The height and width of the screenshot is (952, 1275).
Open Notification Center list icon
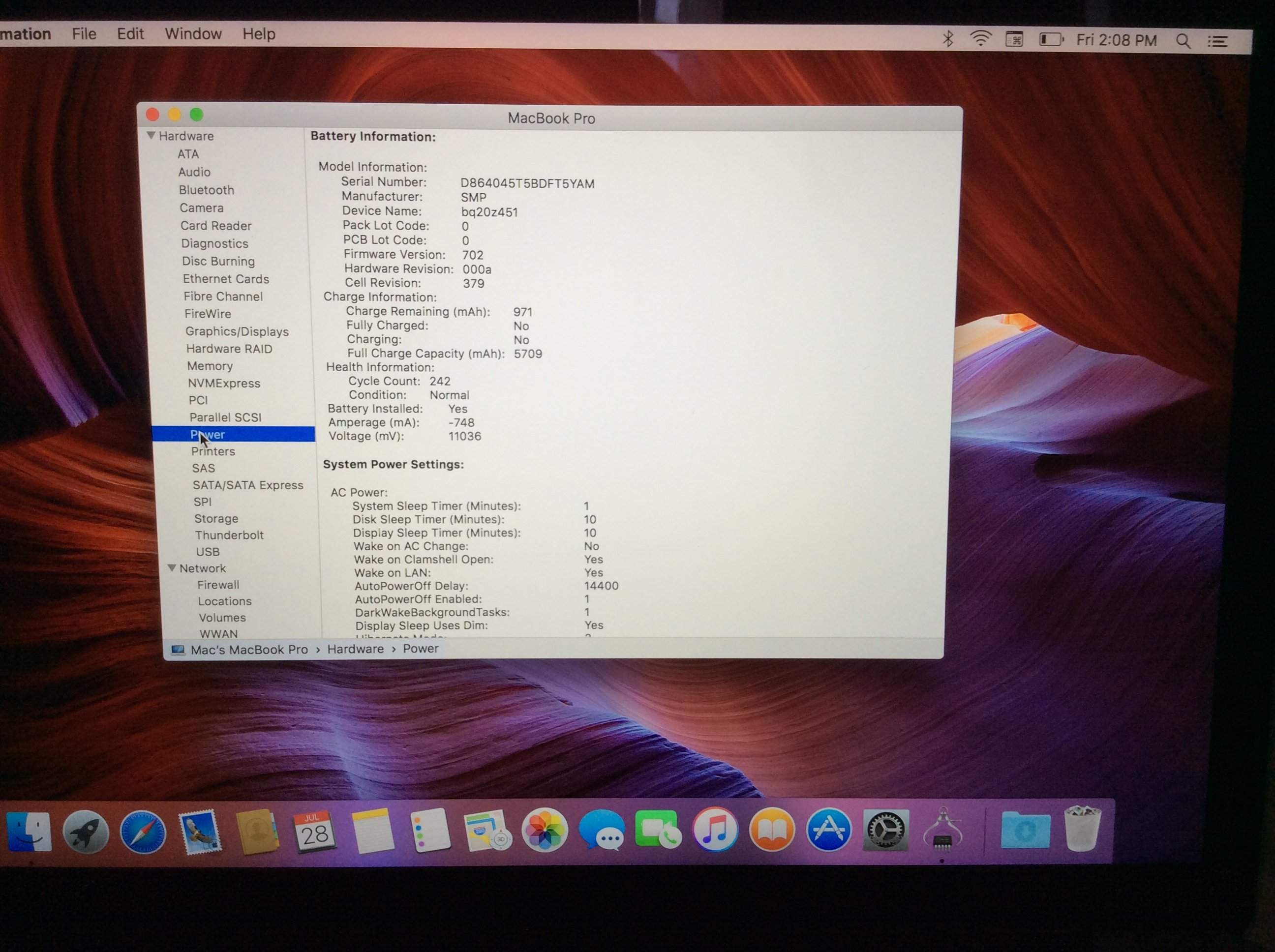tap(1217, 41)
